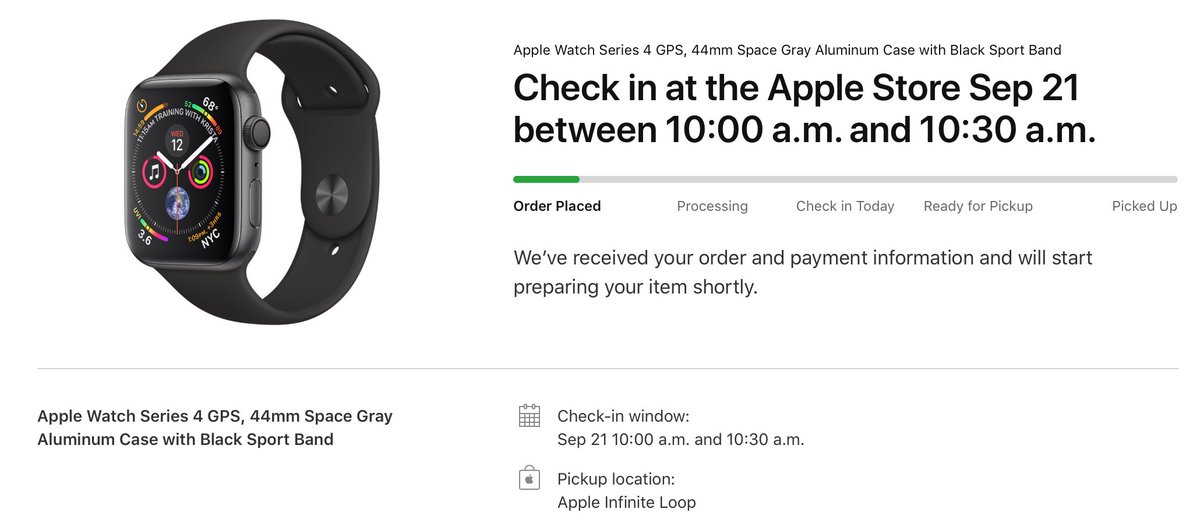Click the bold product name below the divider
Screen dimensions: 1200x530
pyautogui.click(x=215, y=427)
